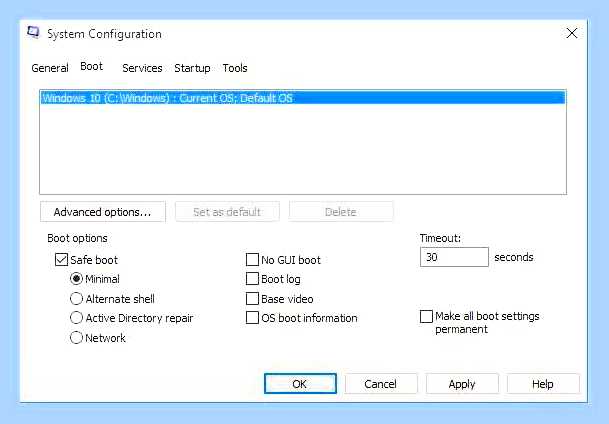Check OS boot information
Screen dimensions: 609x424
[252, 318]
